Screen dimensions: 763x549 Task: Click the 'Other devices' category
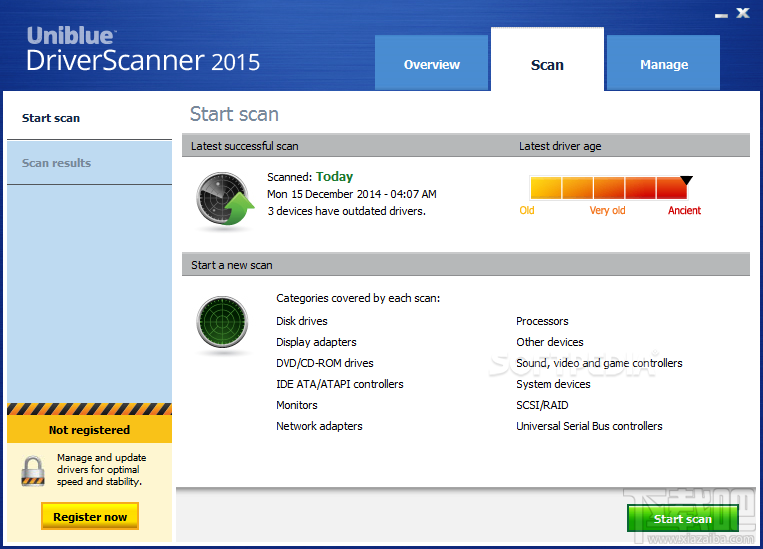click(x=550, y=342)
